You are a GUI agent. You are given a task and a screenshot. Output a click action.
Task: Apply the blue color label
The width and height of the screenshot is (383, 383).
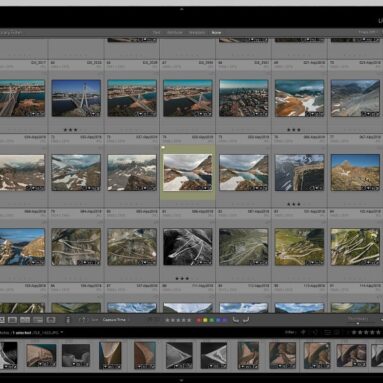coord(218,320)
